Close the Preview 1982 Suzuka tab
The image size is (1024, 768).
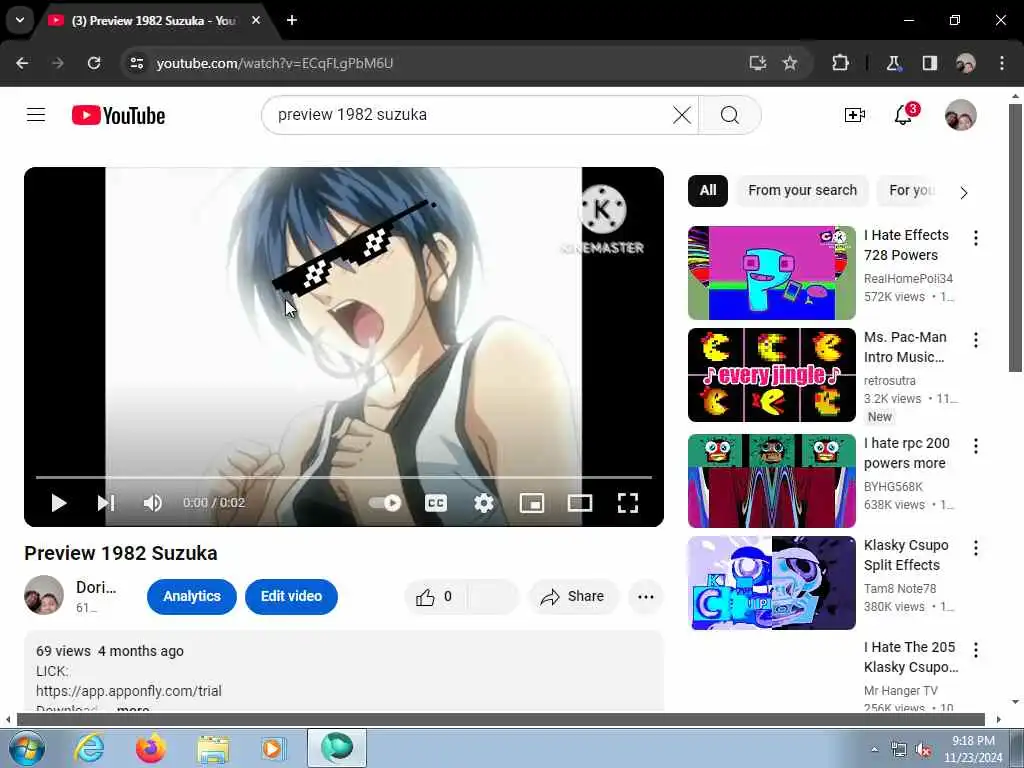tap(256, 20)
